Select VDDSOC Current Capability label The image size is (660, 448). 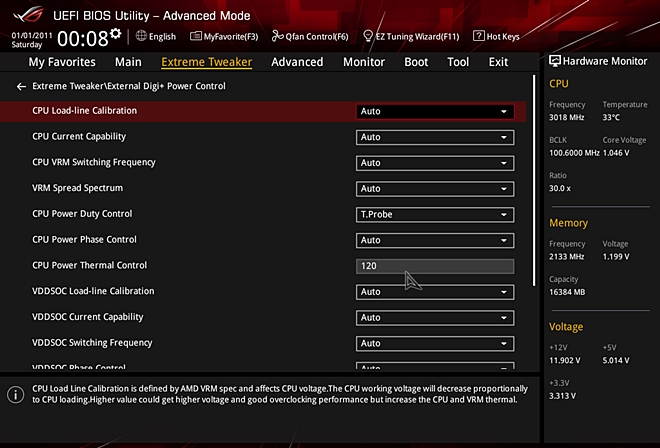pos(88,317)
